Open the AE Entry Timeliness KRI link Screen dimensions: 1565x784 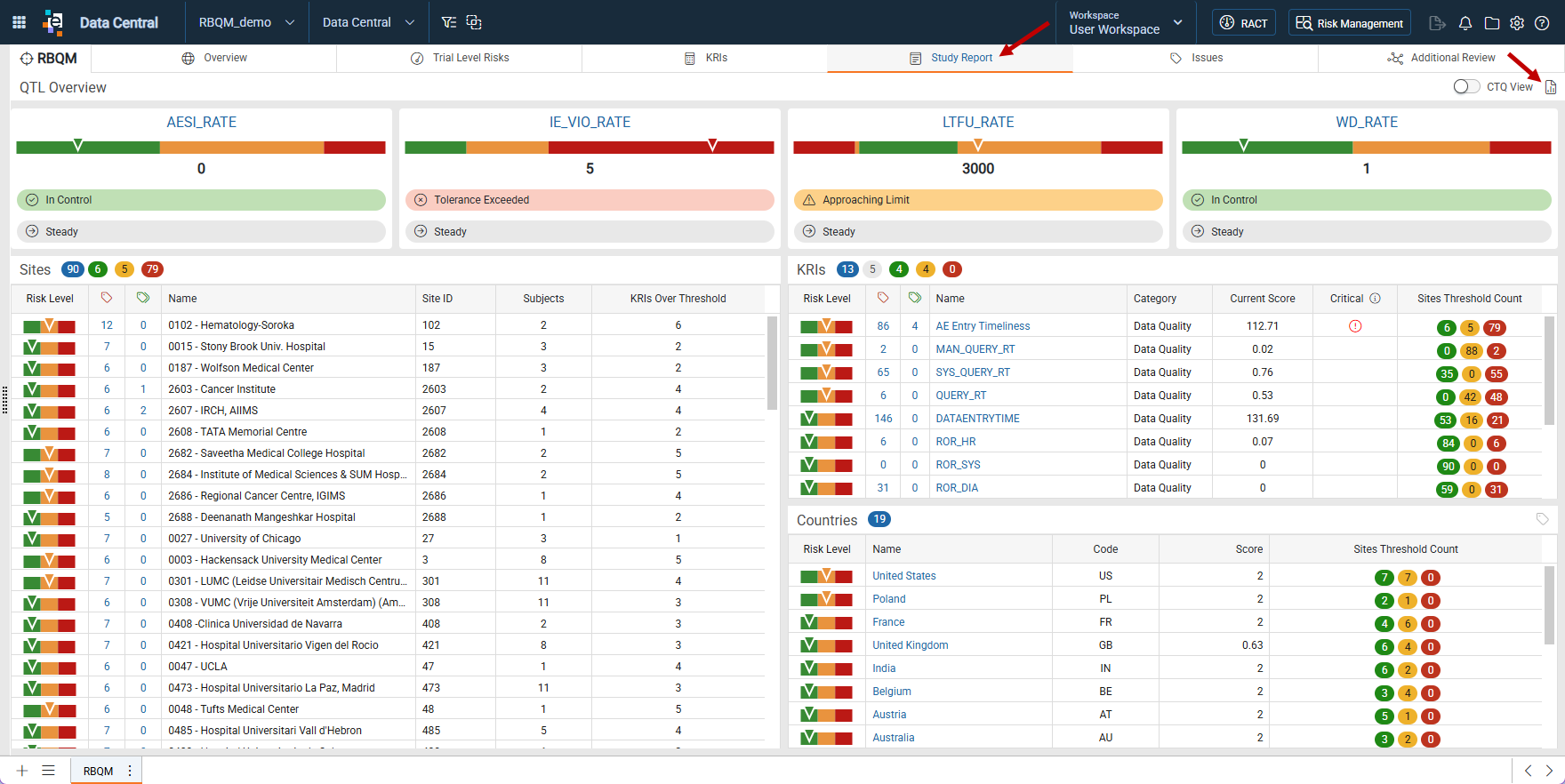(x=983, y=326)
